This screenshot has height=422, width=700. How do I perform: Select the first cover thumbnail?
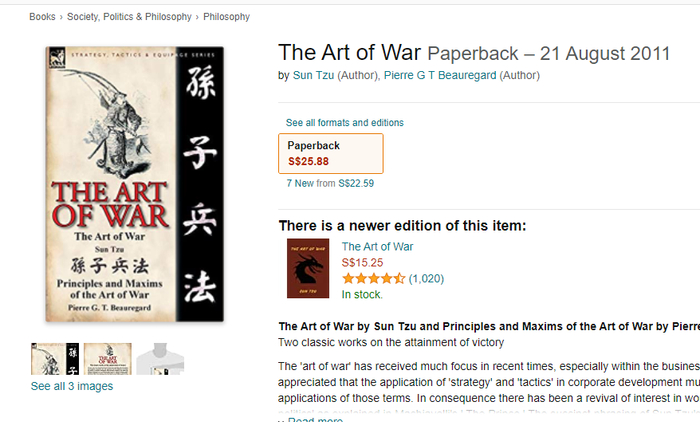(55, 359)
